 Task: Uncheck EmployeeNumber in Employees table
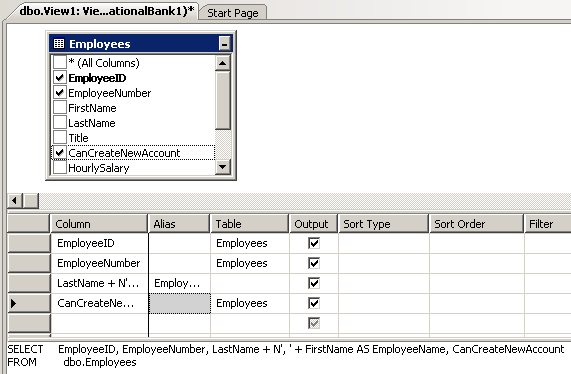coord(60,92)
